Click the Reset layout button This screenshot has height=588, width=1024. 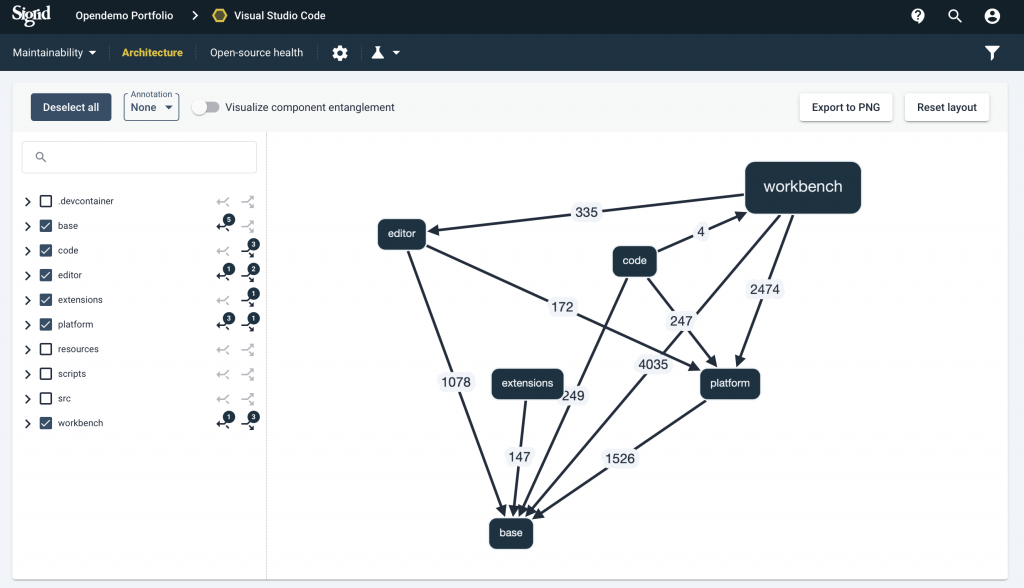947,107
